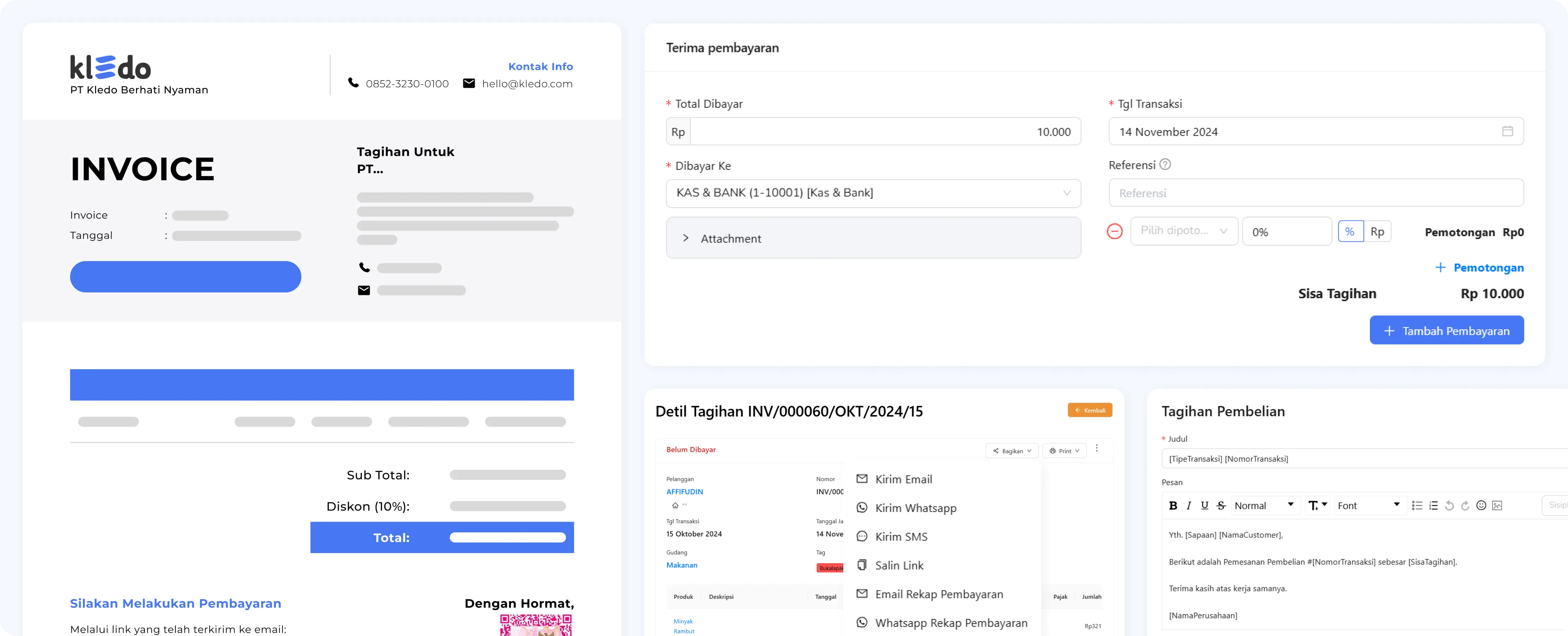Insert an emoji into the message

[1481, 506]
